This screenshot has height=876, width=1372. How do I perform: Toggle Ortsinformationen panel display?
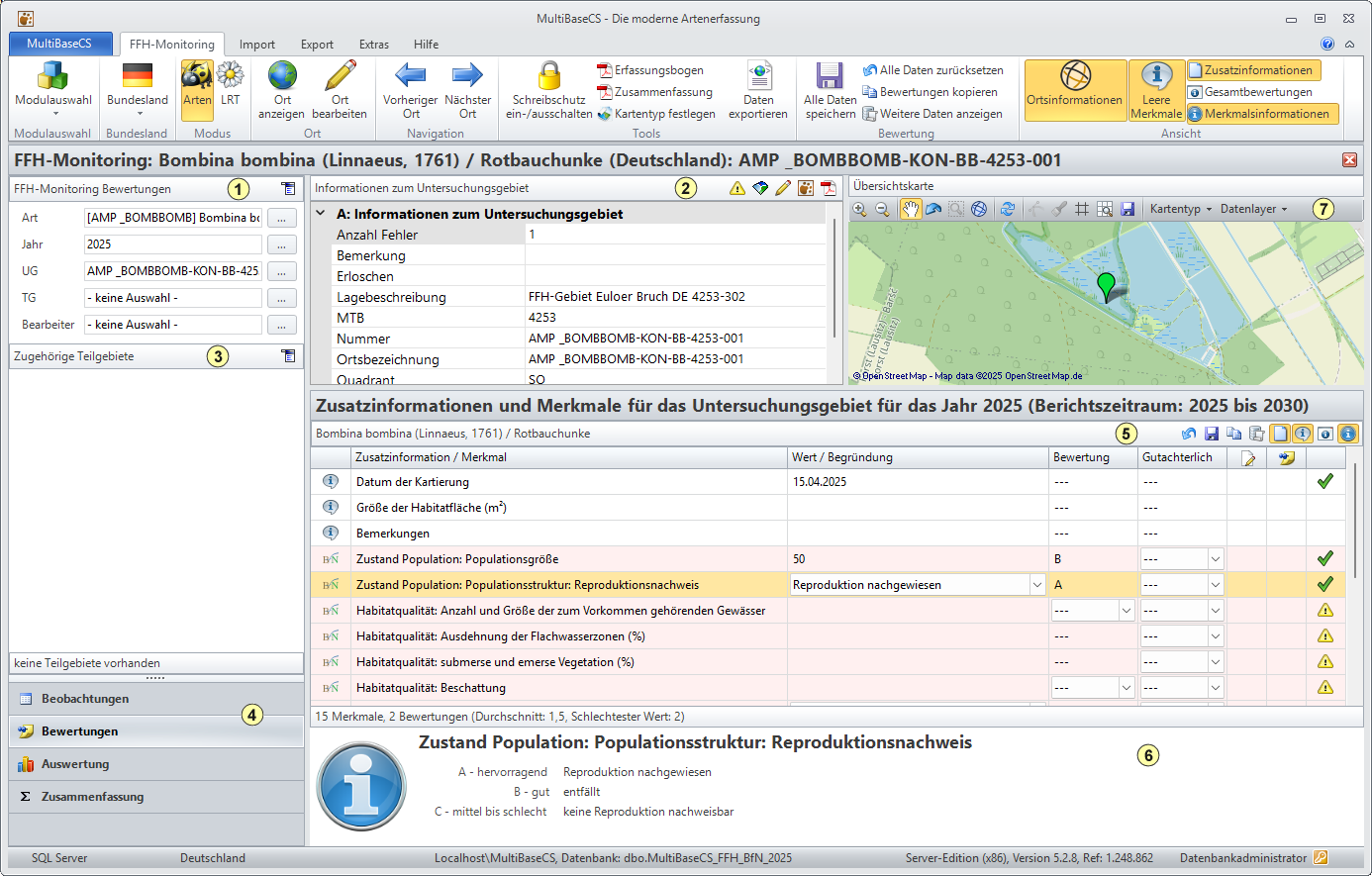pyautogui.click(x=1075, y=89)
